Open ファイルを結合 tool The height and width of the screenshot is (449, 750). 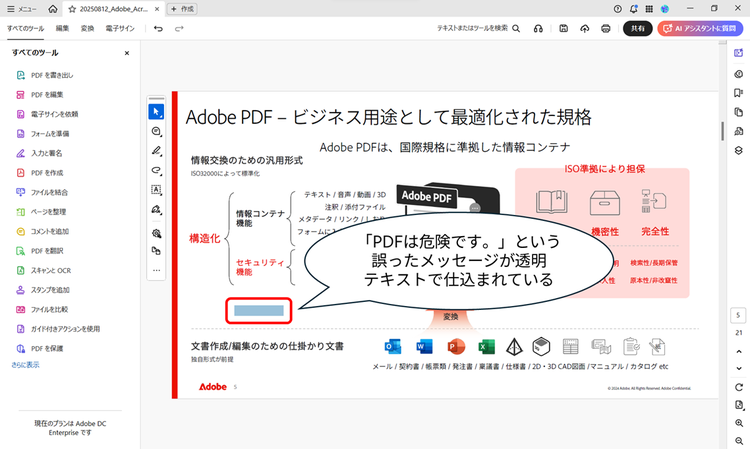(42, 192)
